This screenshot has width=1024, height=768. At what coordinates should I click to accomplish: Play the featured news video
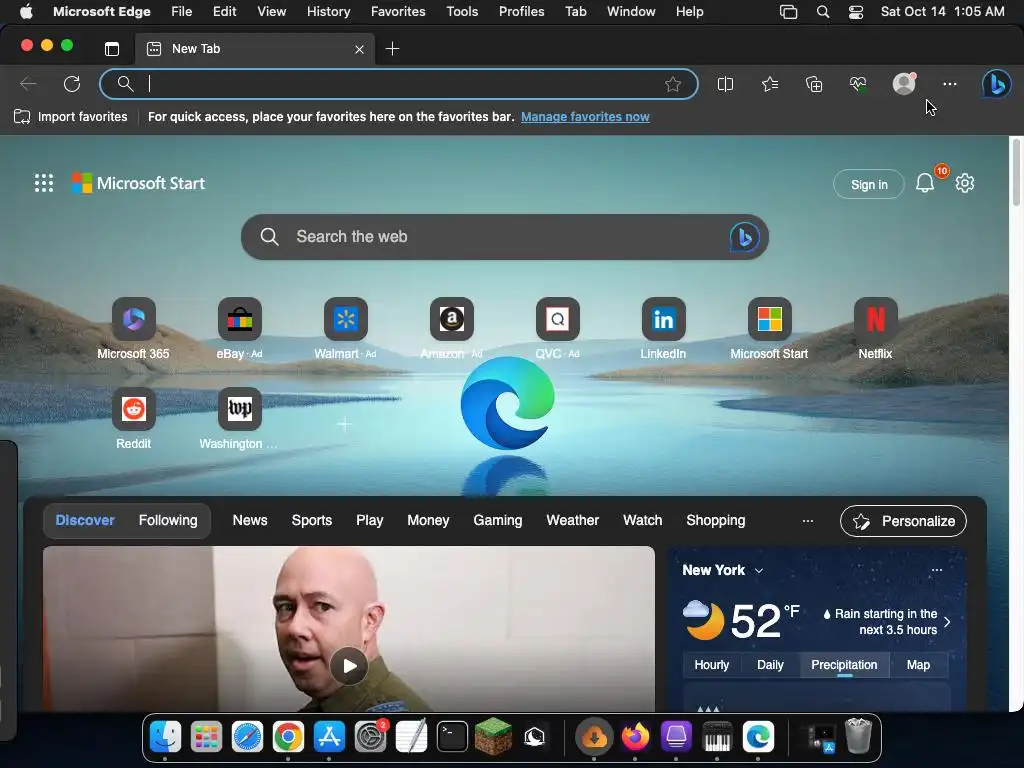(x=349, y=665)
